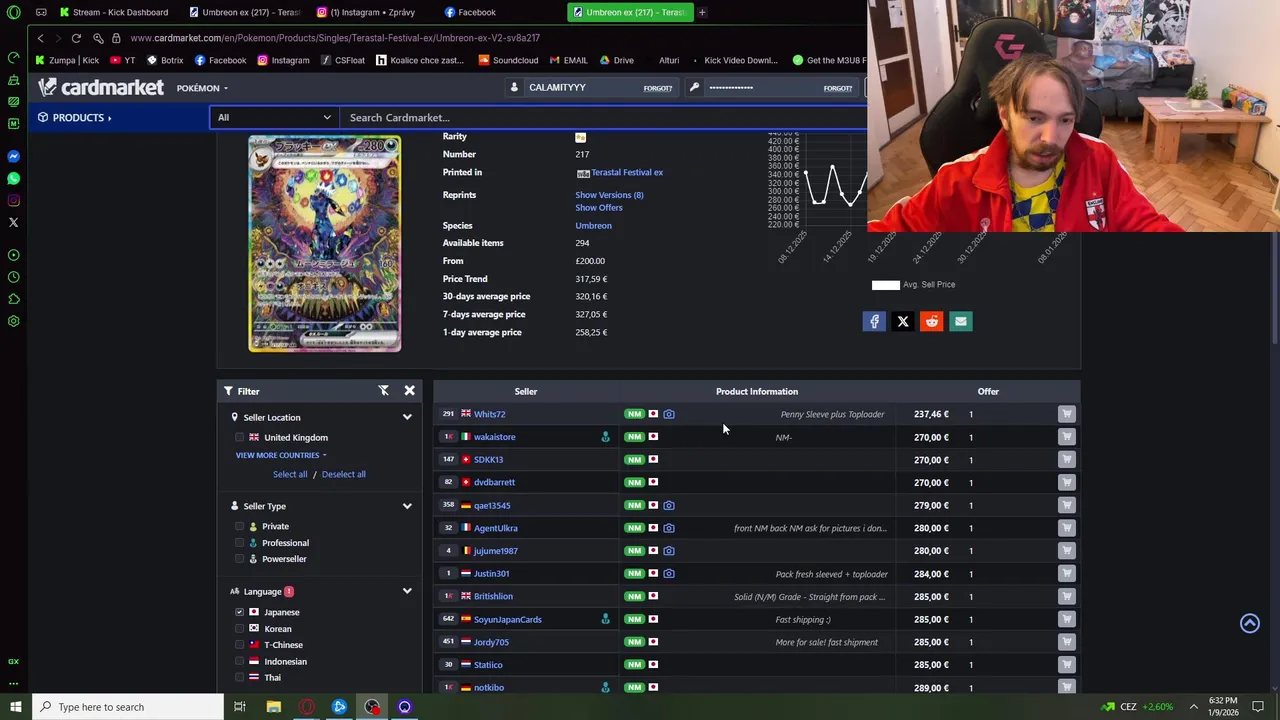This screenshot has height=720, width=1280.
Task: Open the Umbreon species link
Action: coord(593,226)
